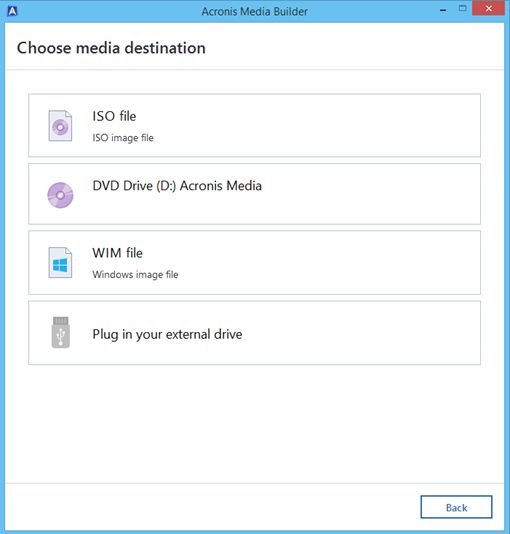Click the "Acronis Media Builder" window title

point(254,11)
